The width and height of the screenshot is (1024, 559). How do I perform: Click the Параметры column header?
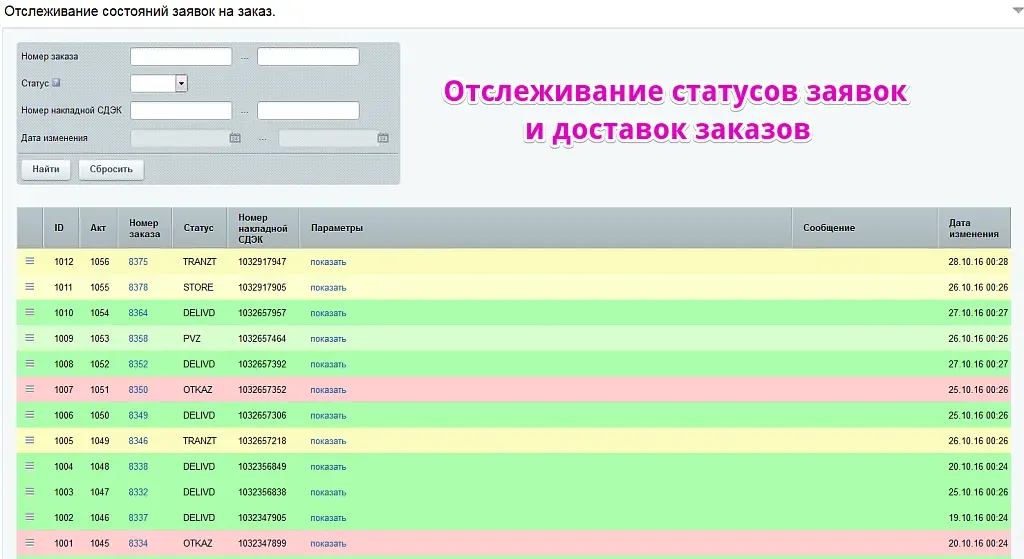[x=545, y=228]
